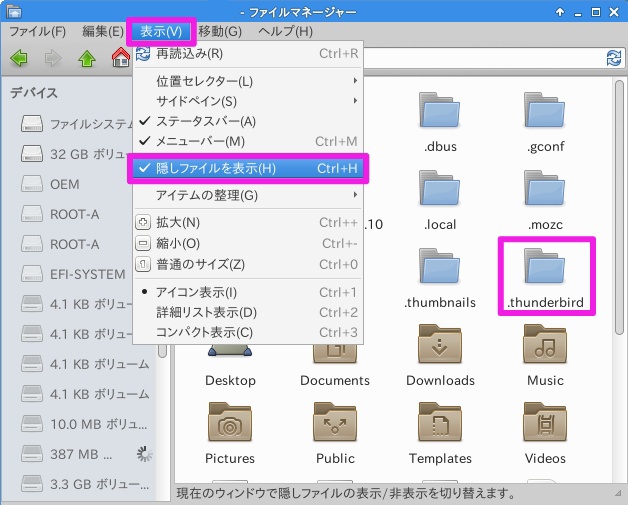Open the ファイルシステム device
The image size is (628, 505).
tap(77, 124)
